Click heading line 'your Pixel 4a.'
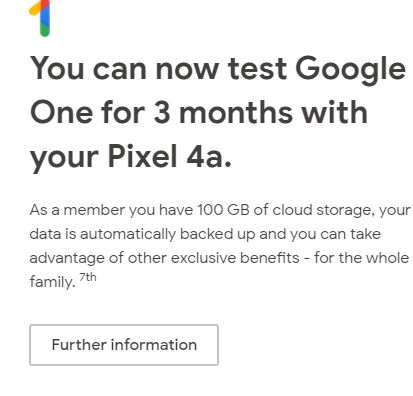 pos(131,158)
